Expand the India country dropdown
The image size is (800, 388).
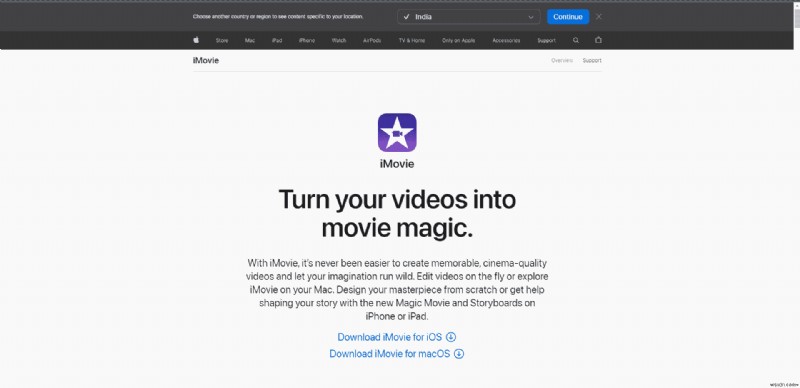click(468, 17)
